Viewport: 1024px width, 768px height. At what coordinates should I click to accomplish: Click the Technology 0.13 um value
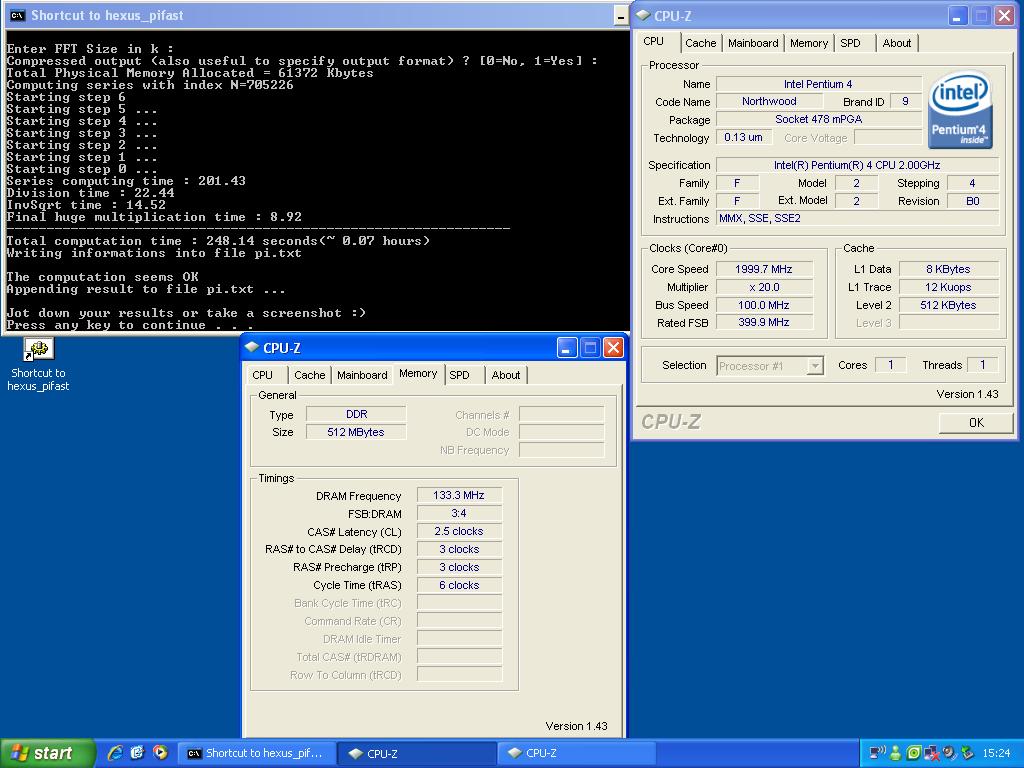pos(744,138)
